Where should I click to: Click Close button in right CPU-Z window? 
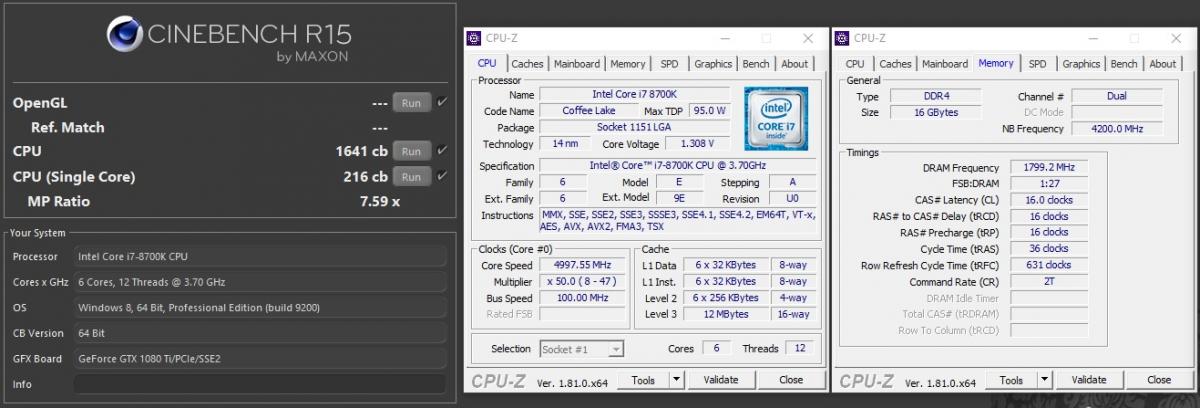click(1159, 380)
